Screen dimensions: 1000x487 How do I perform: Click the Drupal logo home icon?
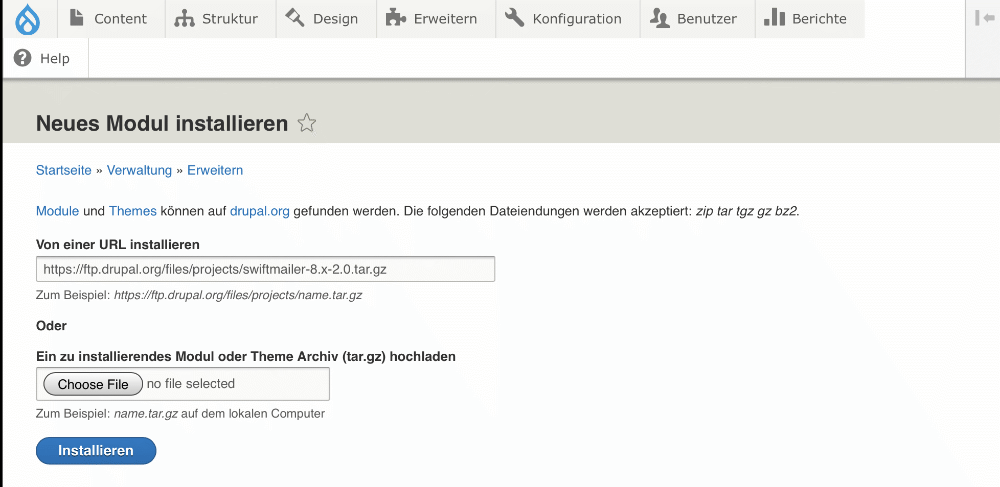(x=27, y=19)
